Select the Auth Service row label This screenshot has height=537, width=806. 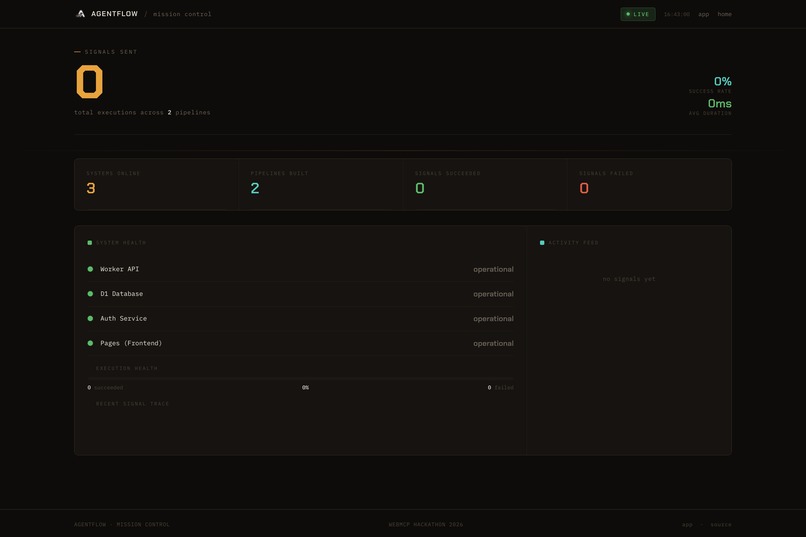(123, 319)
